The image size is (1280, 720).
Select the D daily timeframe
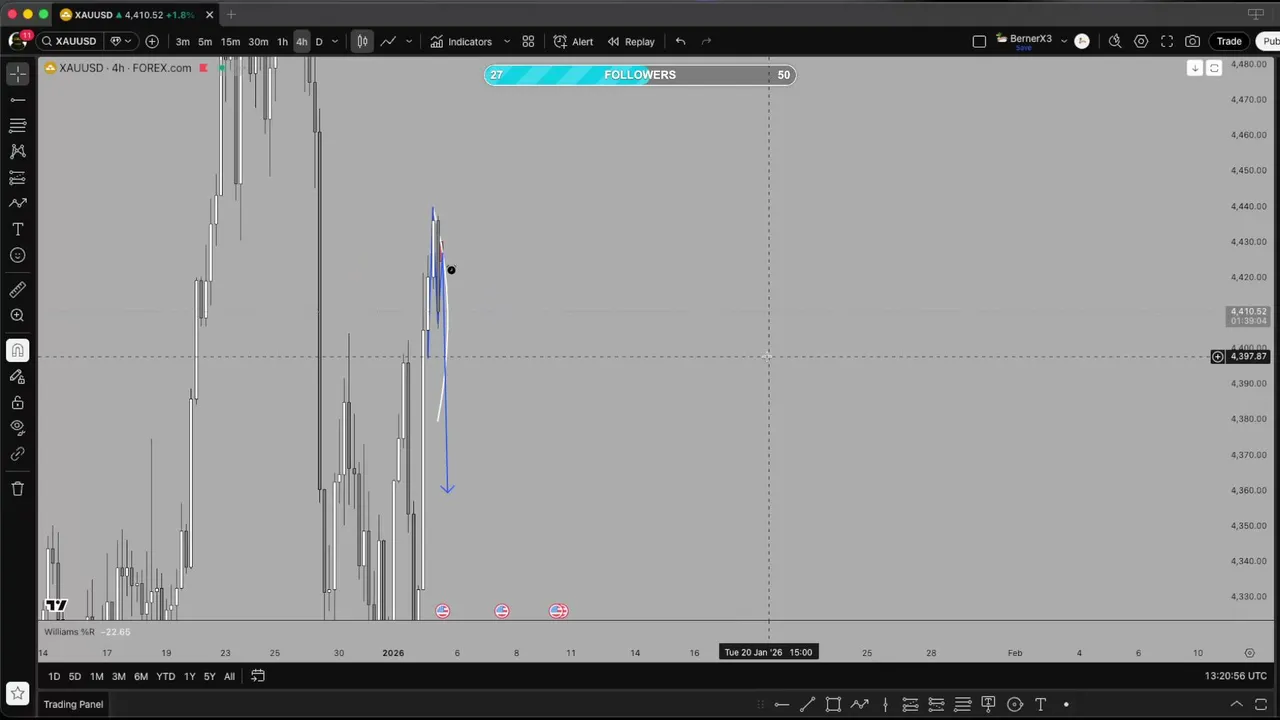coord(319,41)
